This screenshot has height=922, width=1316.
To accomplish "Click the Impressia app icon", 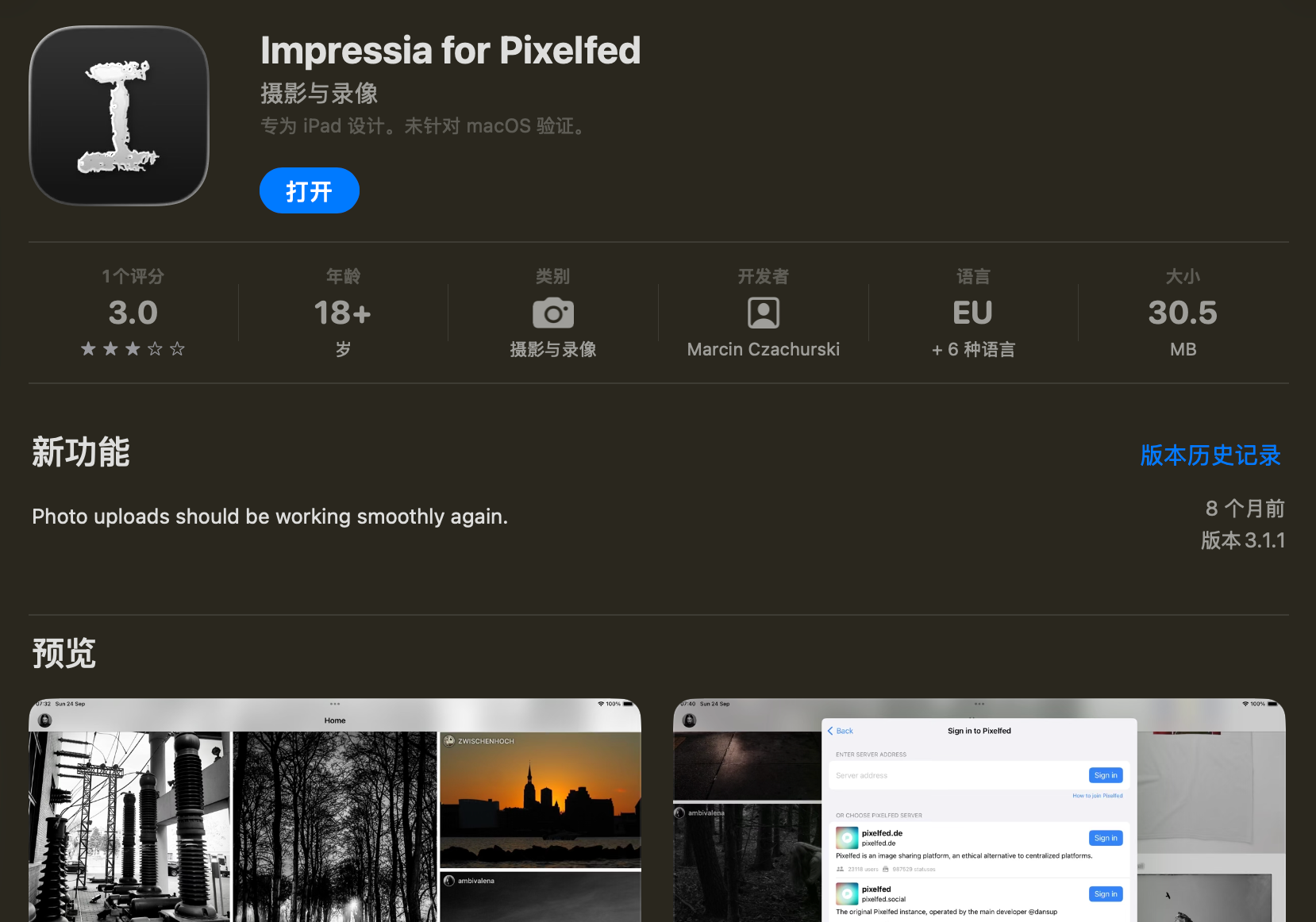I will (119, 116).
